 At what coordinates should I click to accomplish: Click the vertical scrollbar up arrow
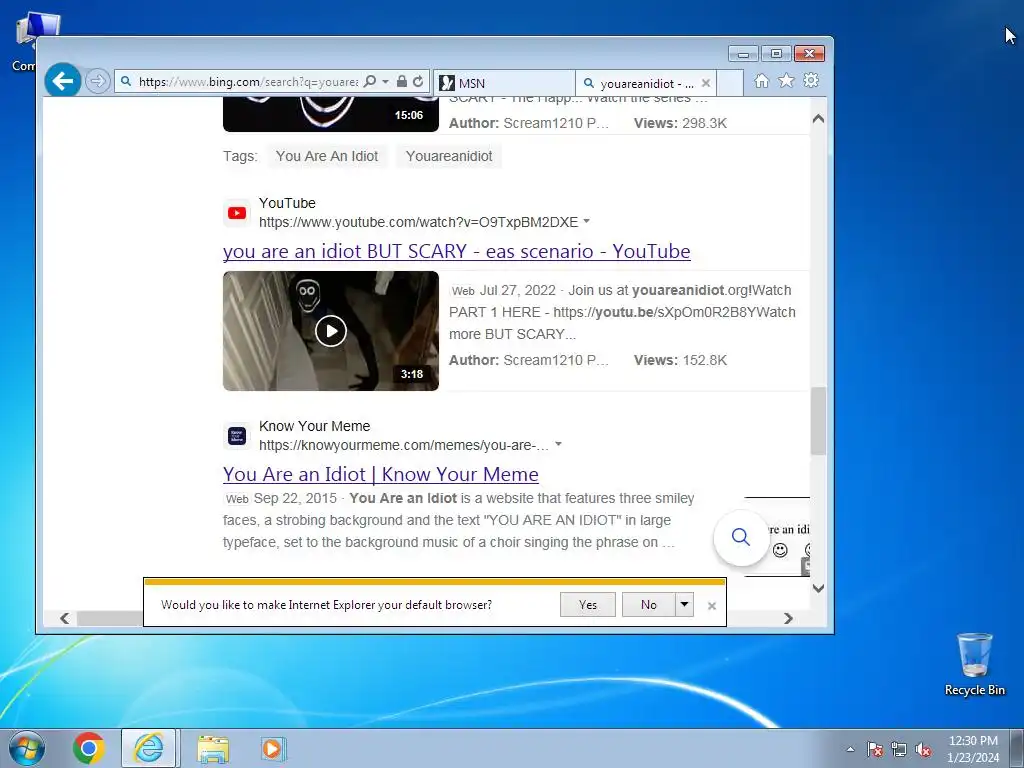[x=818, y=119]
